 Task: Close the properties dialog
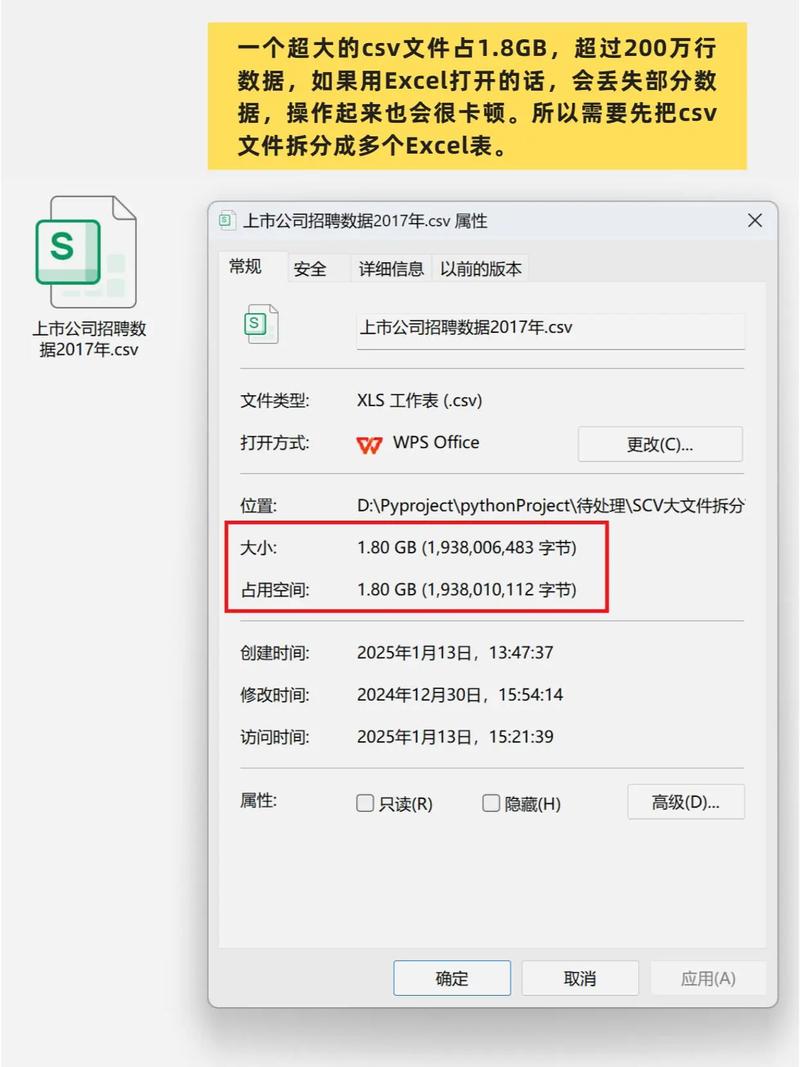pos(755,221)
